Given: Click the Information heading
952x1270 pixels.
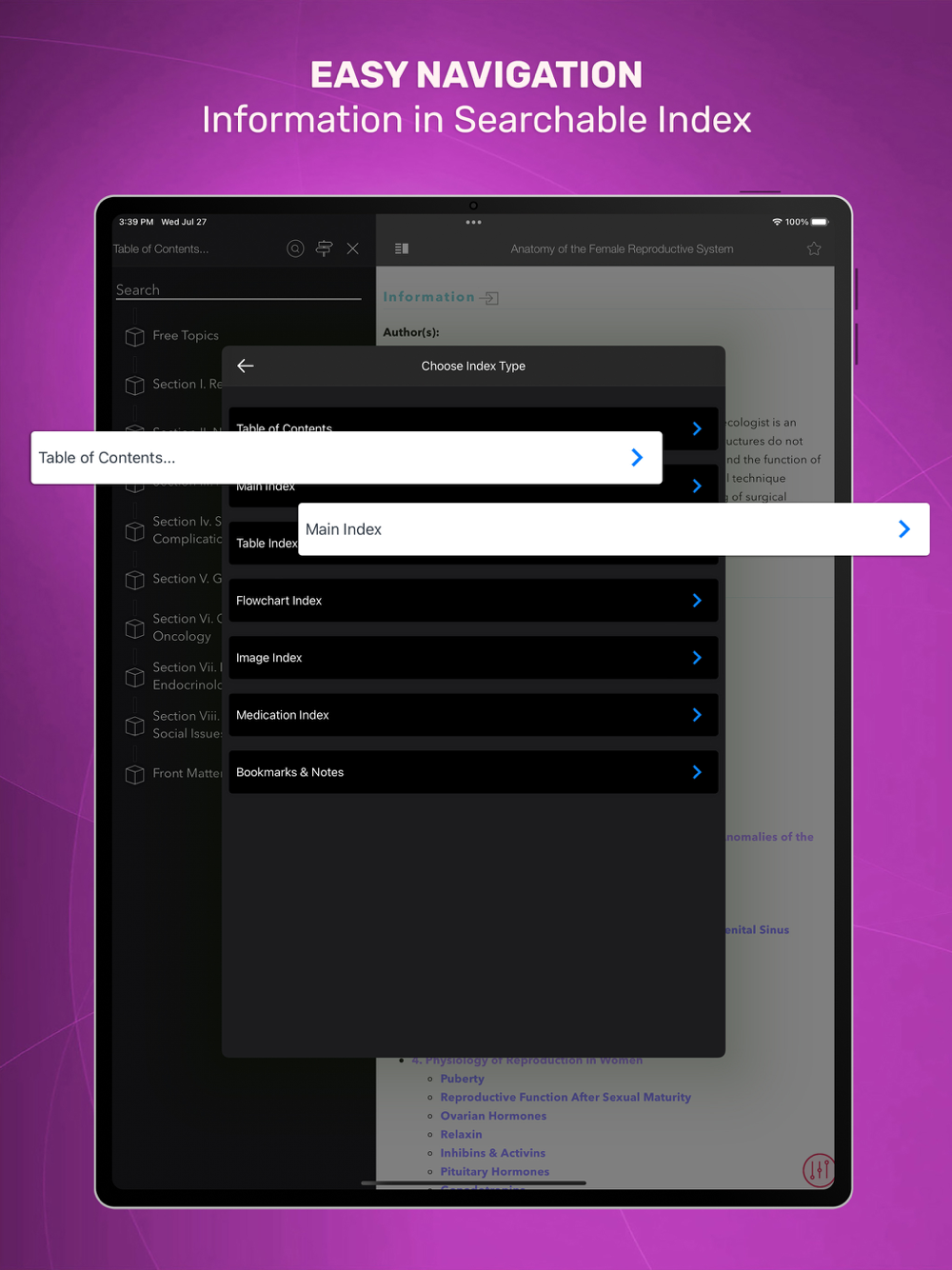Looking at the screenshot, I should [x=428, y=297].
